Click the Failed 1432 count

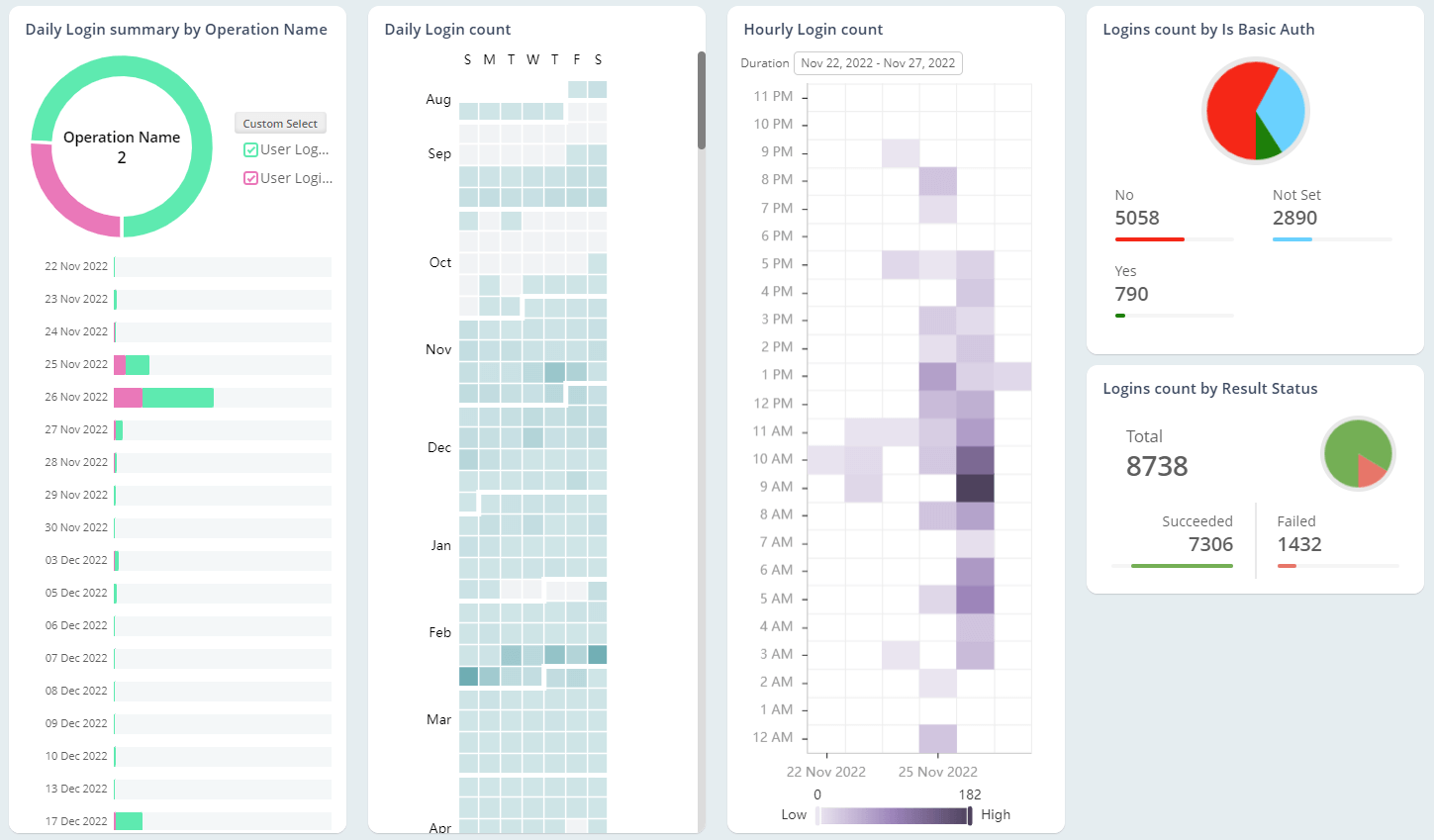pyautogui.click(x=1298, y=544)
